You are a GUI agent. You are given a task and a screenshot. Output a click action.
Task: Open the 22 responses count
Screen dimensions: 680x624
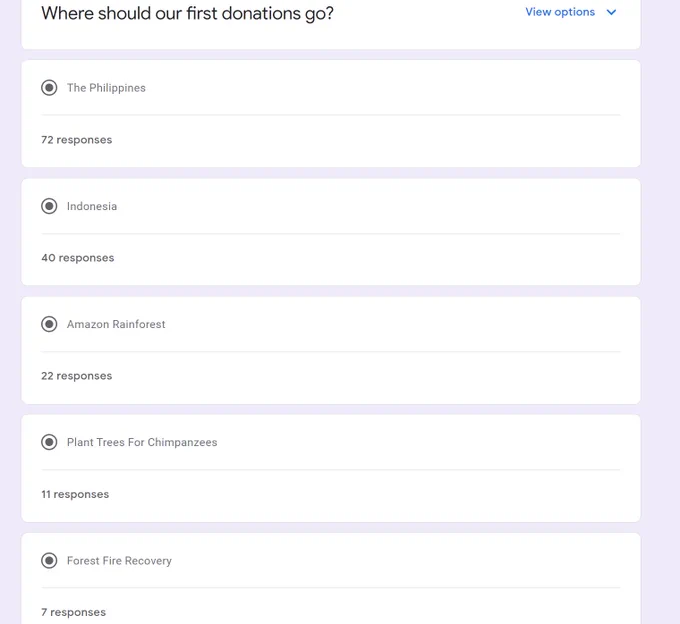77,376
